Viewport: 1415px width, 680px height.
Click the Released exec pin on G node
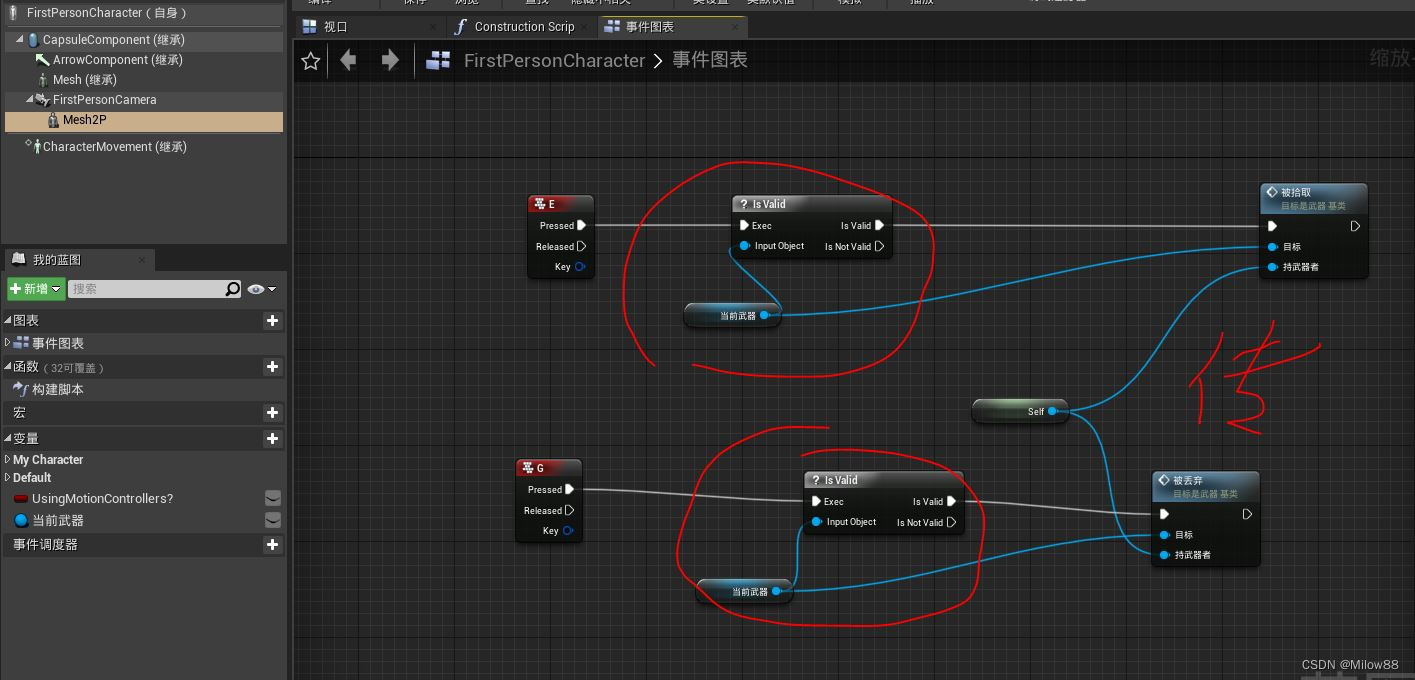(570, 511)
